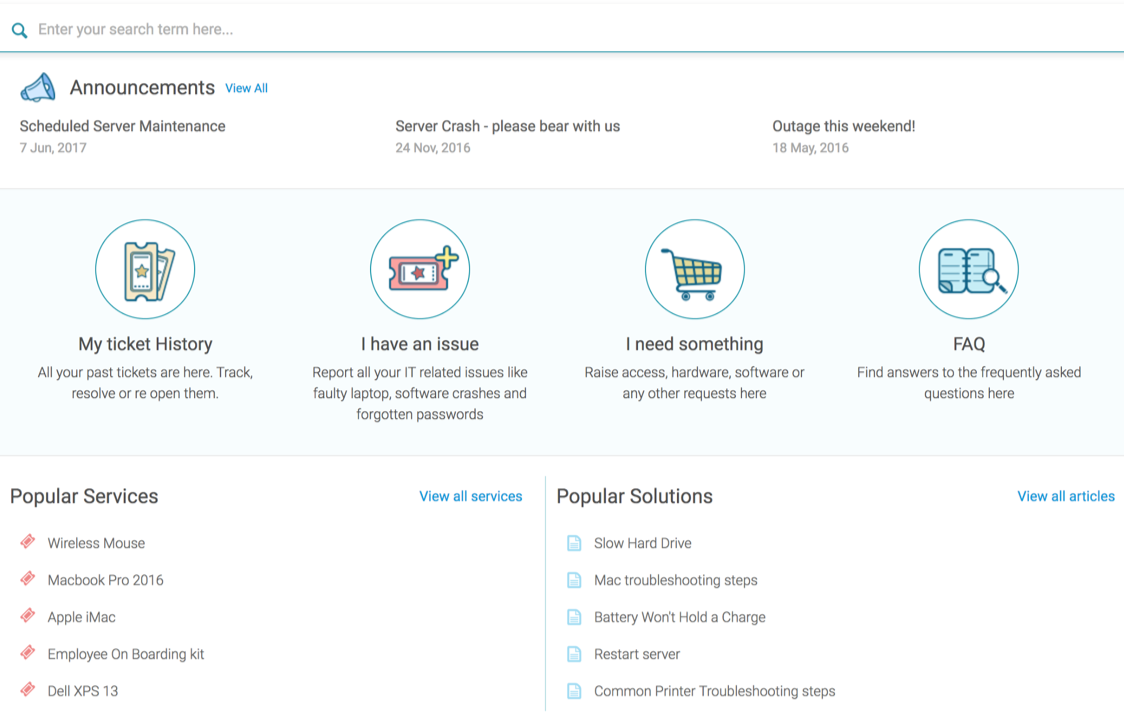
Task: Open the shopping cart icon
Action: [x=695, y=270]
